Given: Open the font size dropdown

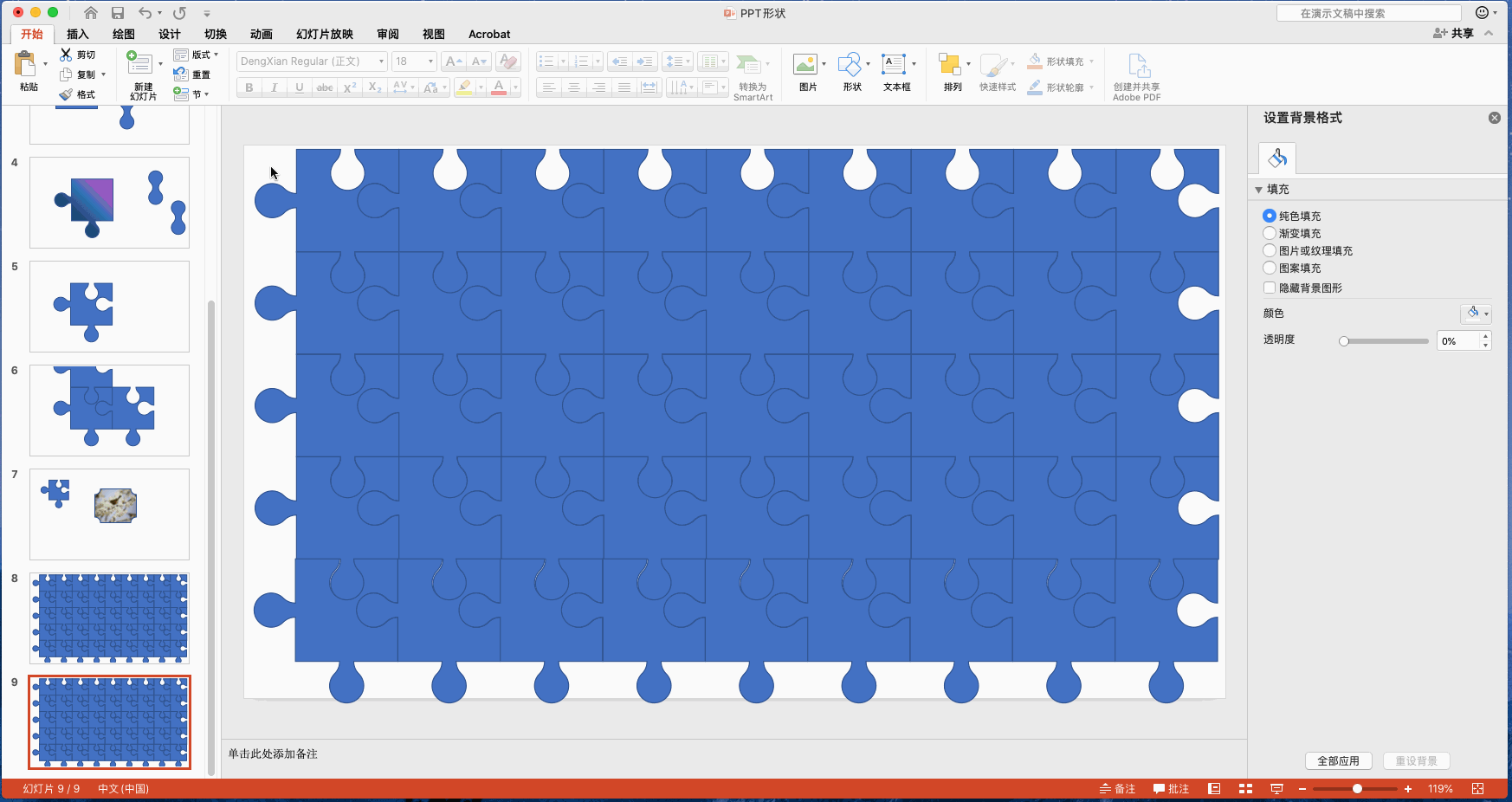Looking at the screenshot, I should click(430, 61).
